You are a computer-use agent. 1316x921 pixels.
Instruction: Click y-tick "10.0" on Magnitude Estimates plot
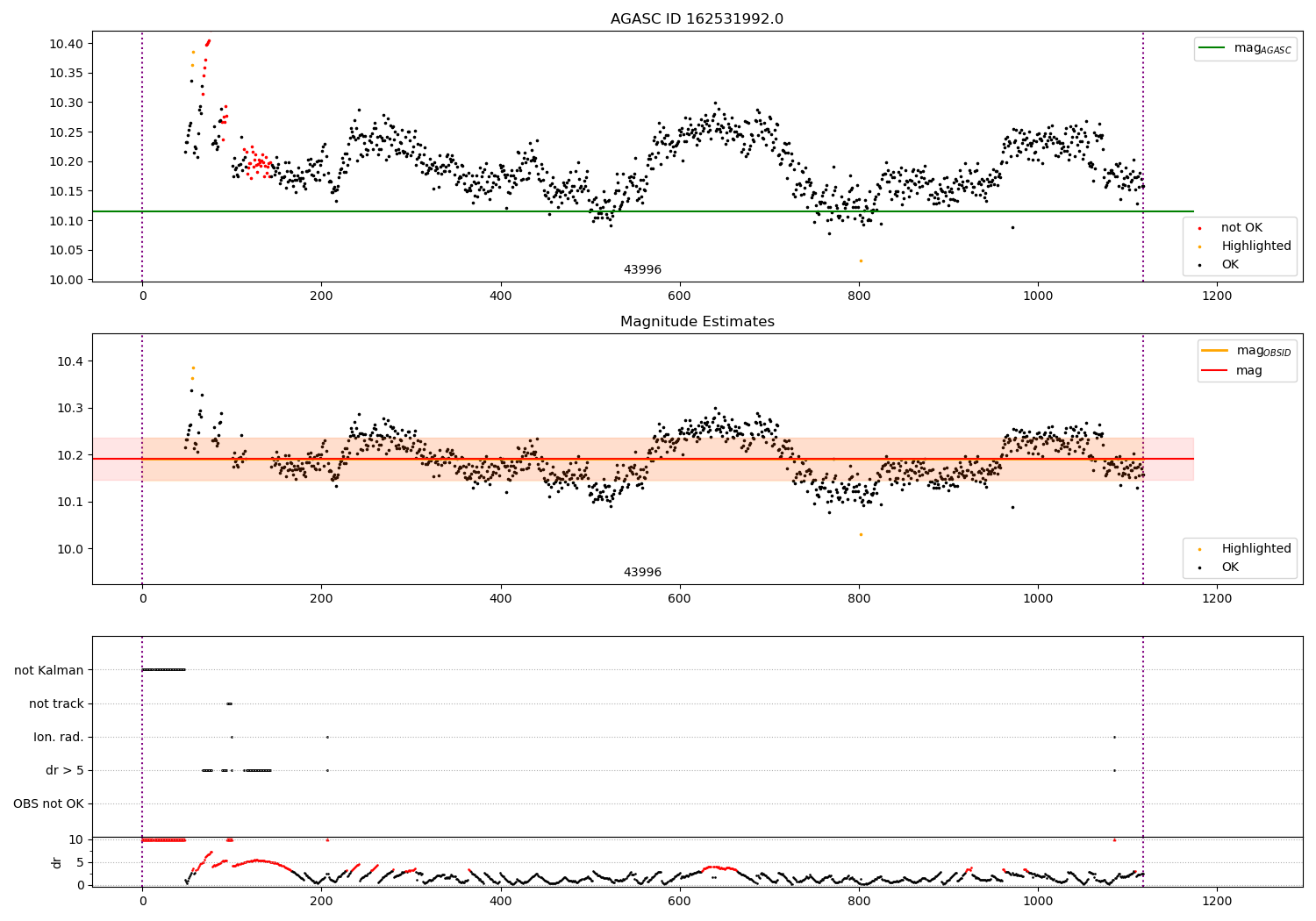pos(70,549)
